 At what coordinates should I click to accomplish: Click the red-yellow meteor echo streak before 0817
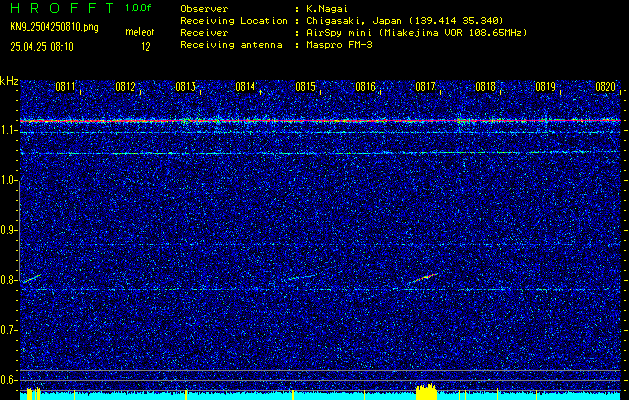tap(423, 278)
